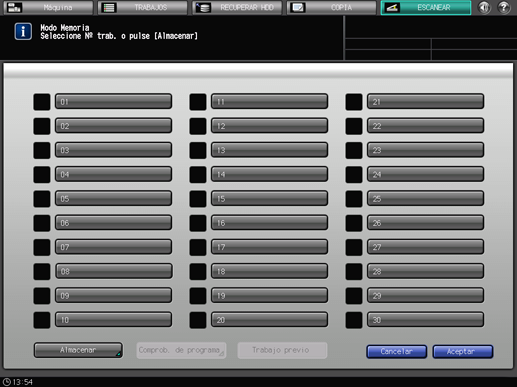Select memory job number 03

pos(113,150)
